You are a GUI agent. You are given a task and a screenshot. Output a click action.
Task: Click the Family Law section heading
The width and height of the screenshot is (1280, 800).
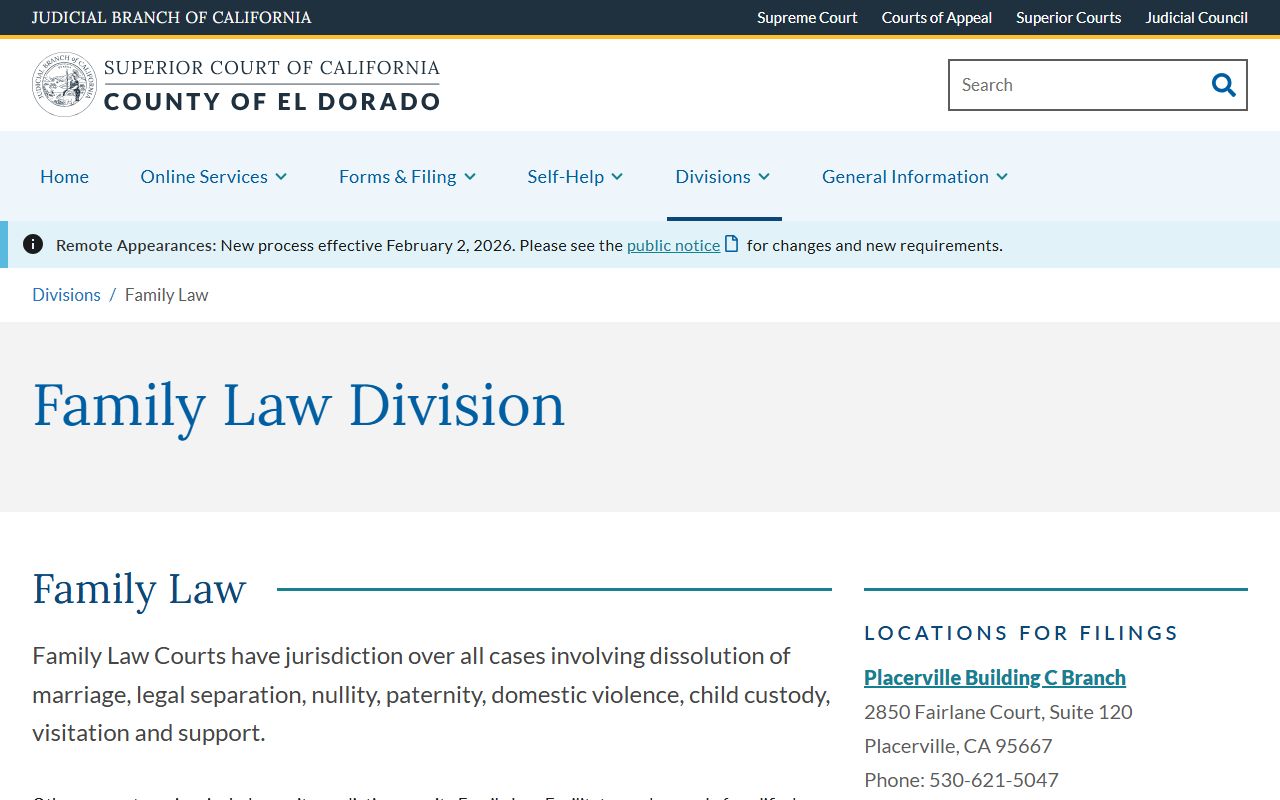coord(139,589)
